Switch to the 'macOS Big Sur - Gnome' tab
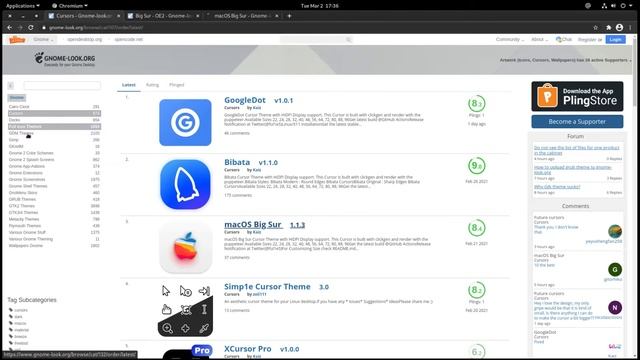Viewport: 640px width, 360px height. pyautogui.click(x=242, y=16)
